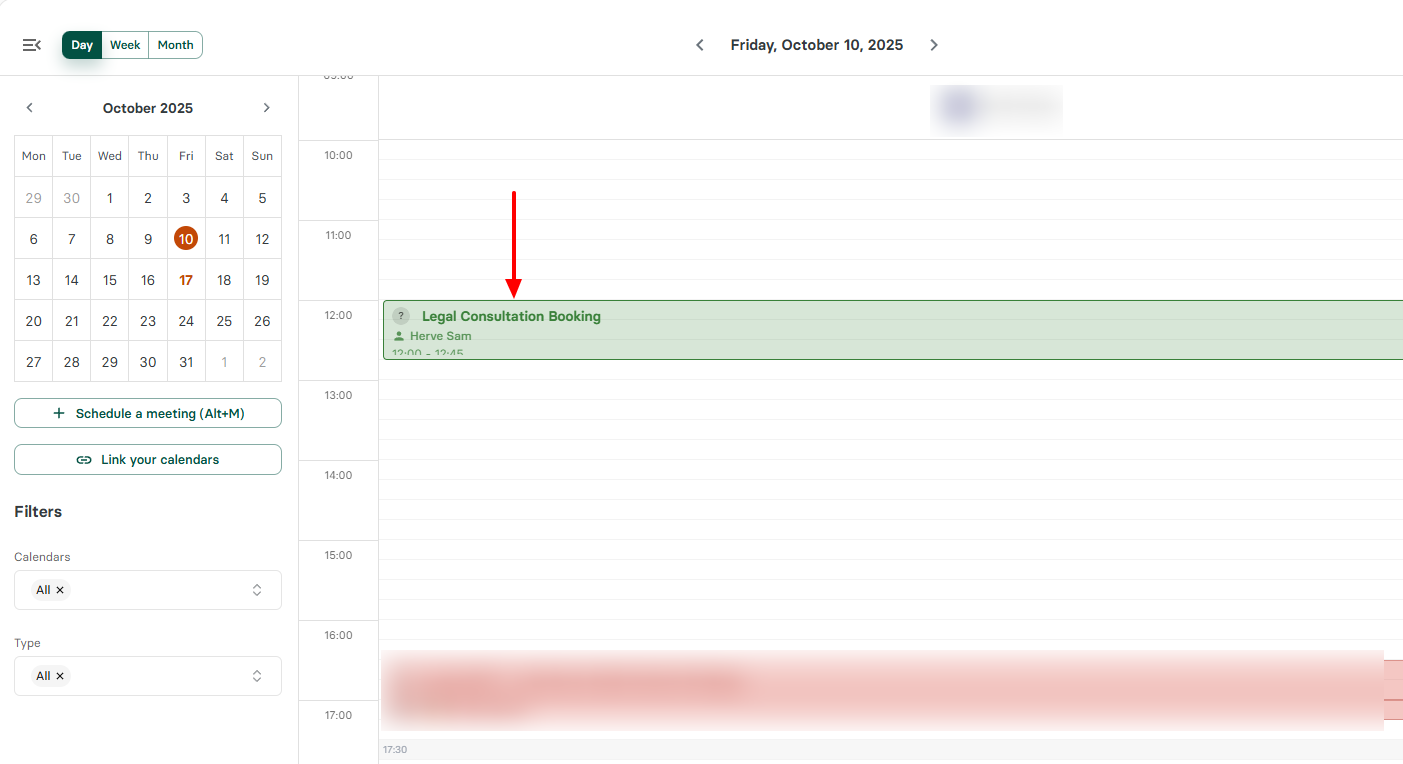Switch to Day view
The width and height of the screenshot is (1403, 764).
(82, 45)
